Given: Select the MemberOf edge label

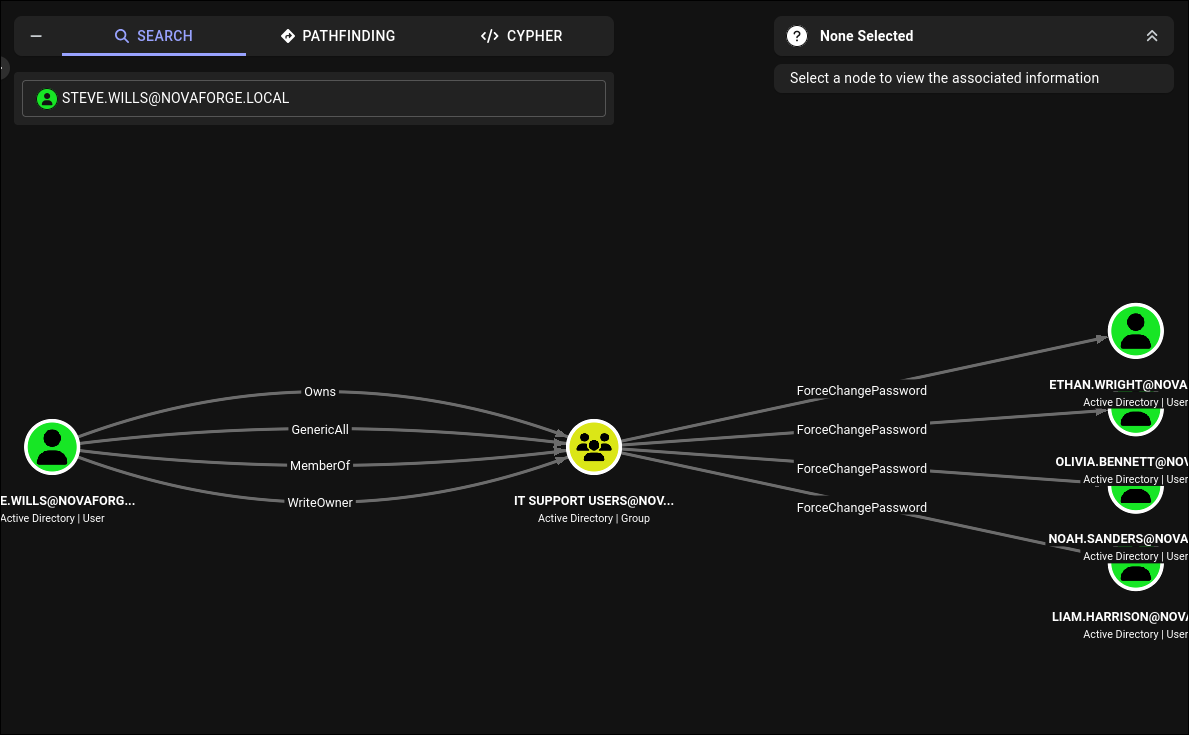Looking at the screenshot, I should [x=320, y=465].
